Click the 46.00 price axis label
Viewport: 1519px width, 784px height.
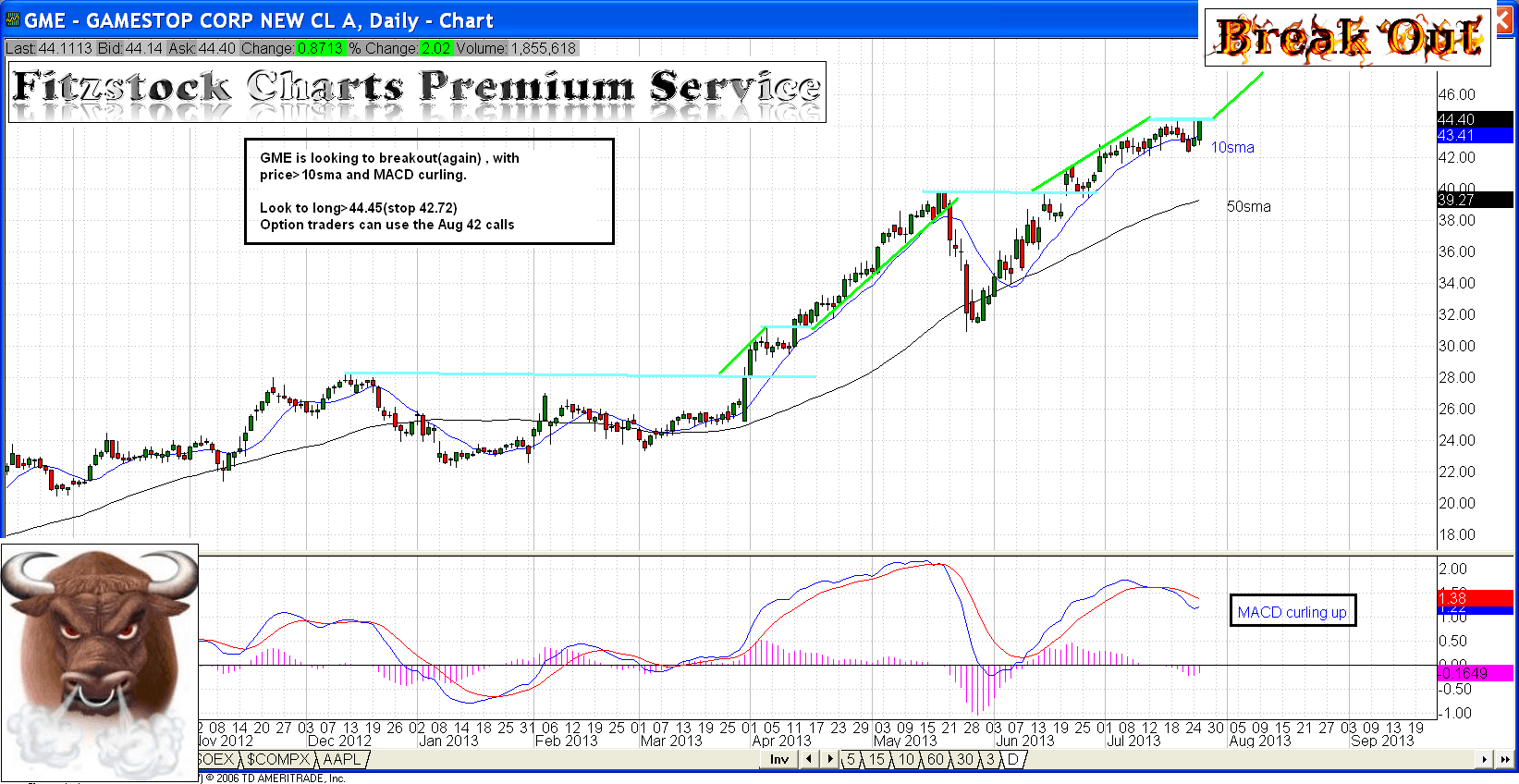(1457, 94)
